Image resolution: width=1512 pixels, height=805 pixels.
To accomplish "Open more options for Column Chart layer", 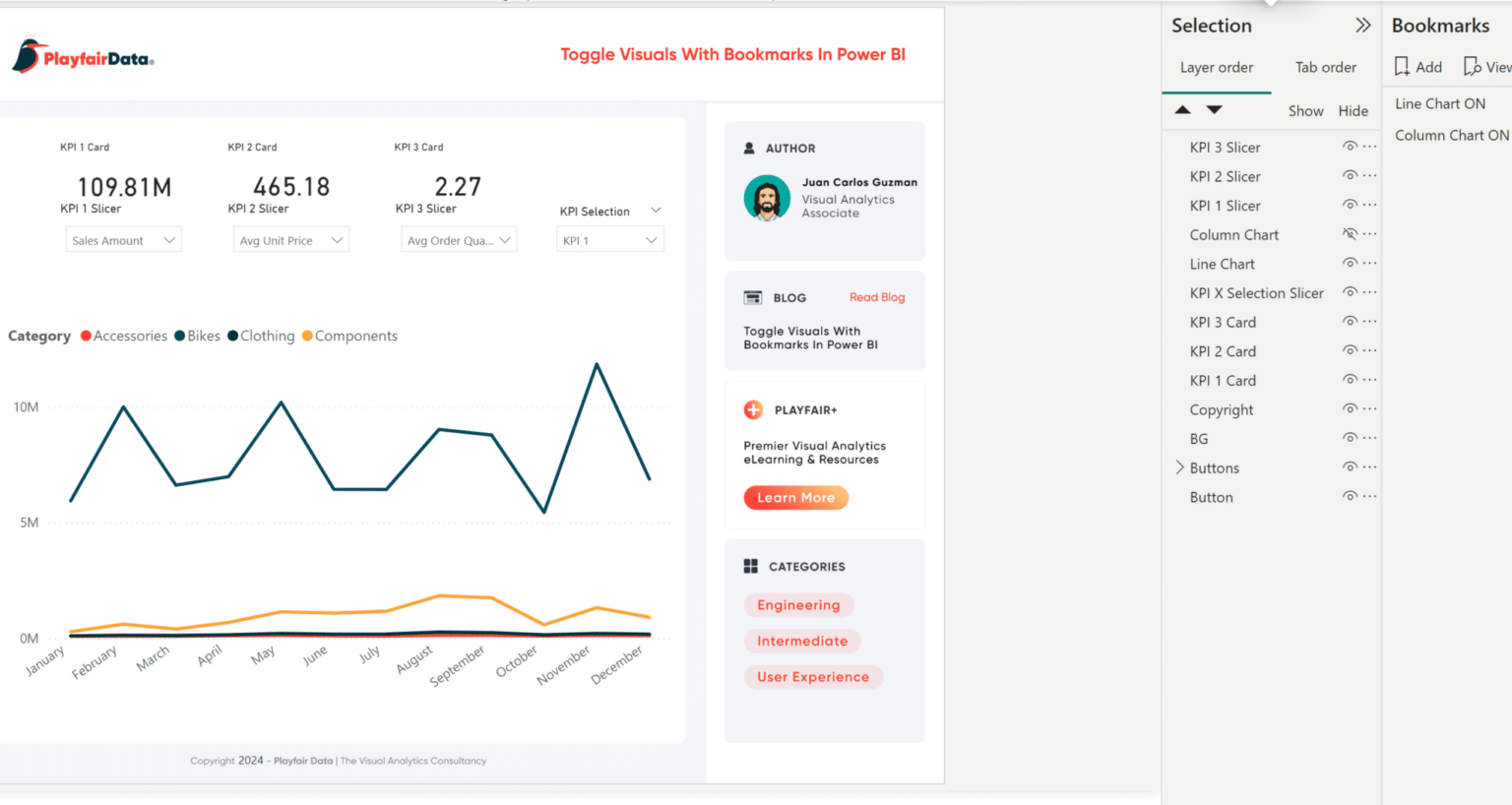I will coord(1369,234).
